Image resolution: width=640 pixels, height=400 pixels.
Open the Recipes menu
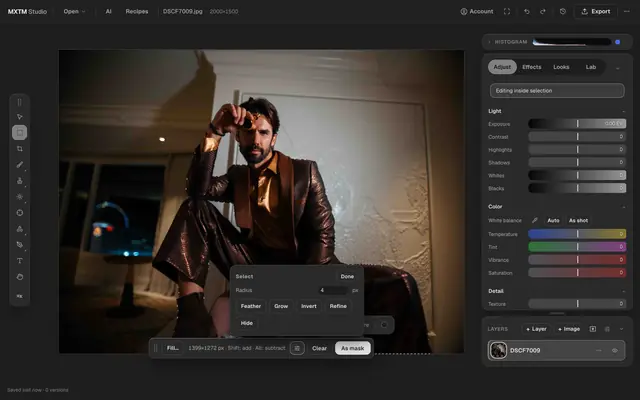(x=137, y=11)
